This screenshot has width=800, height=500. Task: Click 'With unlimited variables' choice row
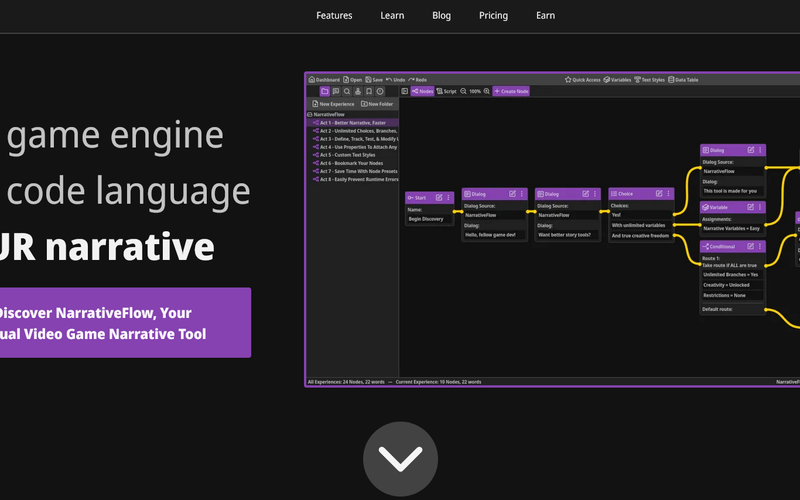(641, 225)
